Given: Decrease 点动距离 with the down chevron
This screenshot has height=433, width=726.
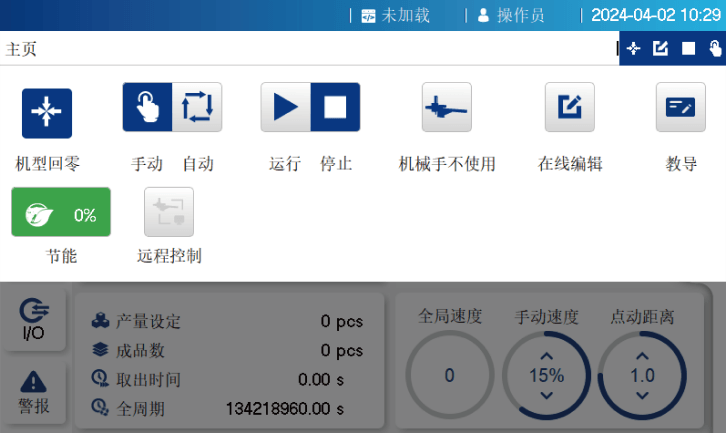Looking at the screenshot, I should tap(642, 396).
